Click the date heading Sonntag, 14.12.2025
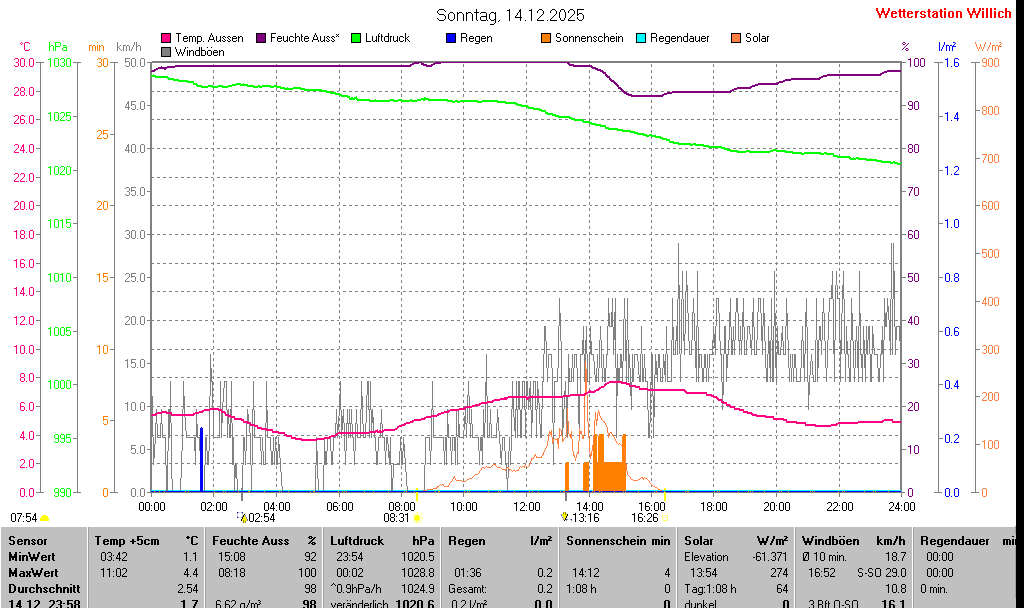This screenshot has width=1024, height=608. coord(511,15)
